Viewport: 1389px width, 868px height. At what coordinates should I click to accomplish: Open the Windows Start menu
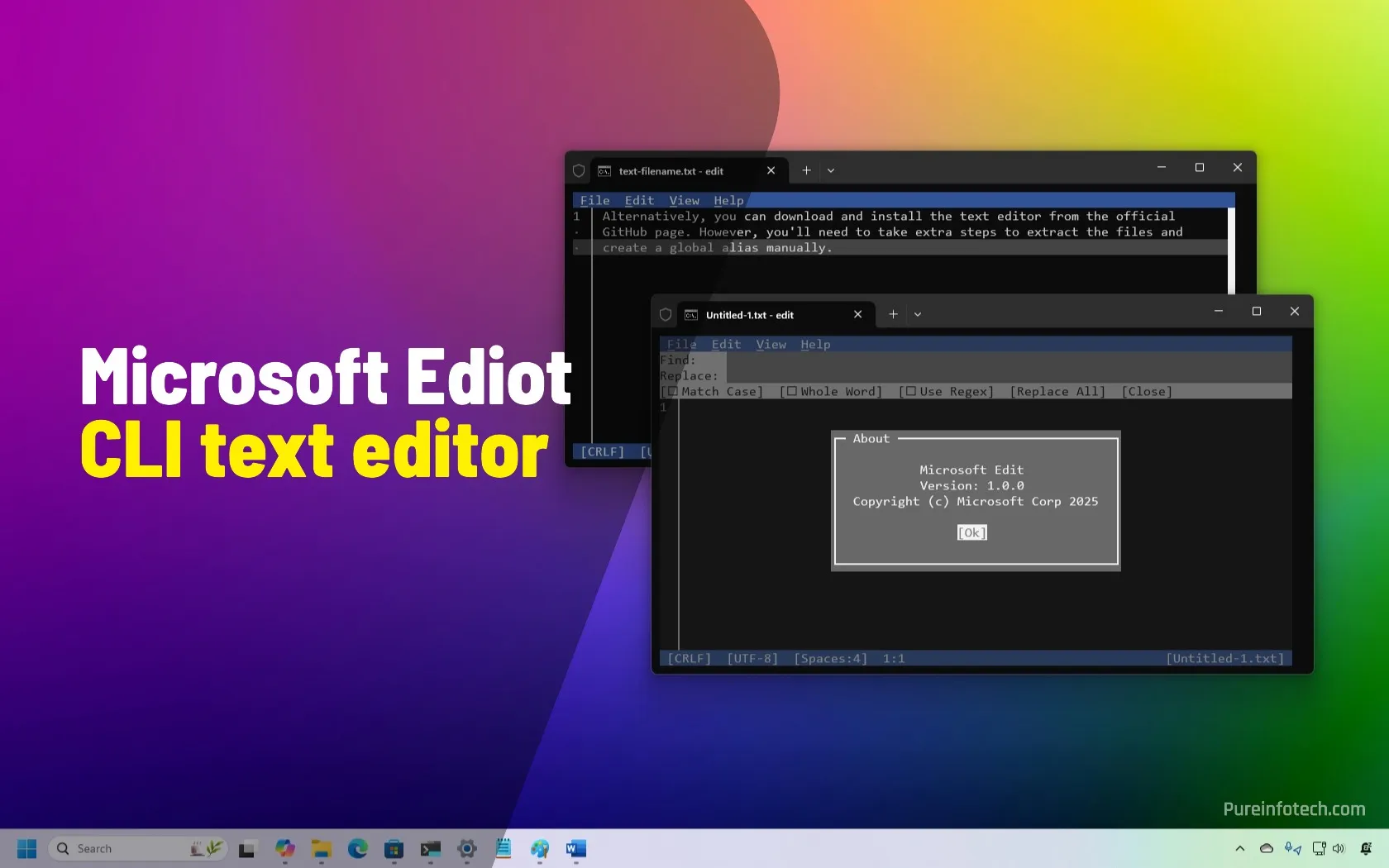(26, 849)
